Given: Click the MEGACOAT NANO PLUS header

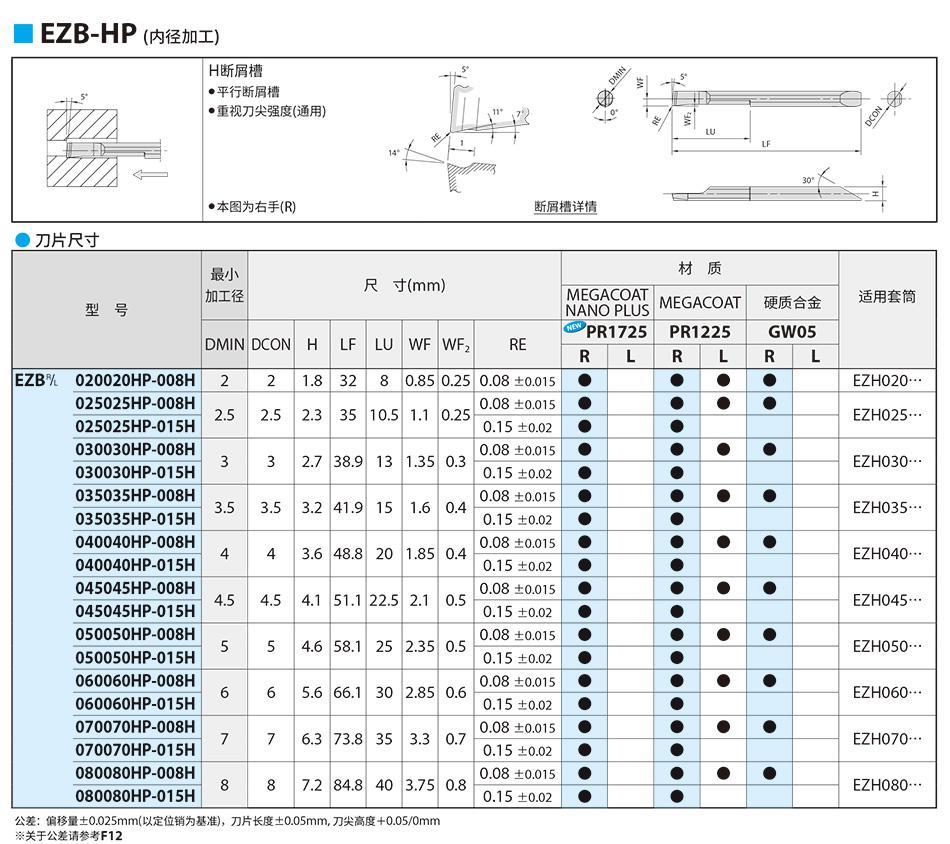Looking at the screenshot, I should (607, 302).
